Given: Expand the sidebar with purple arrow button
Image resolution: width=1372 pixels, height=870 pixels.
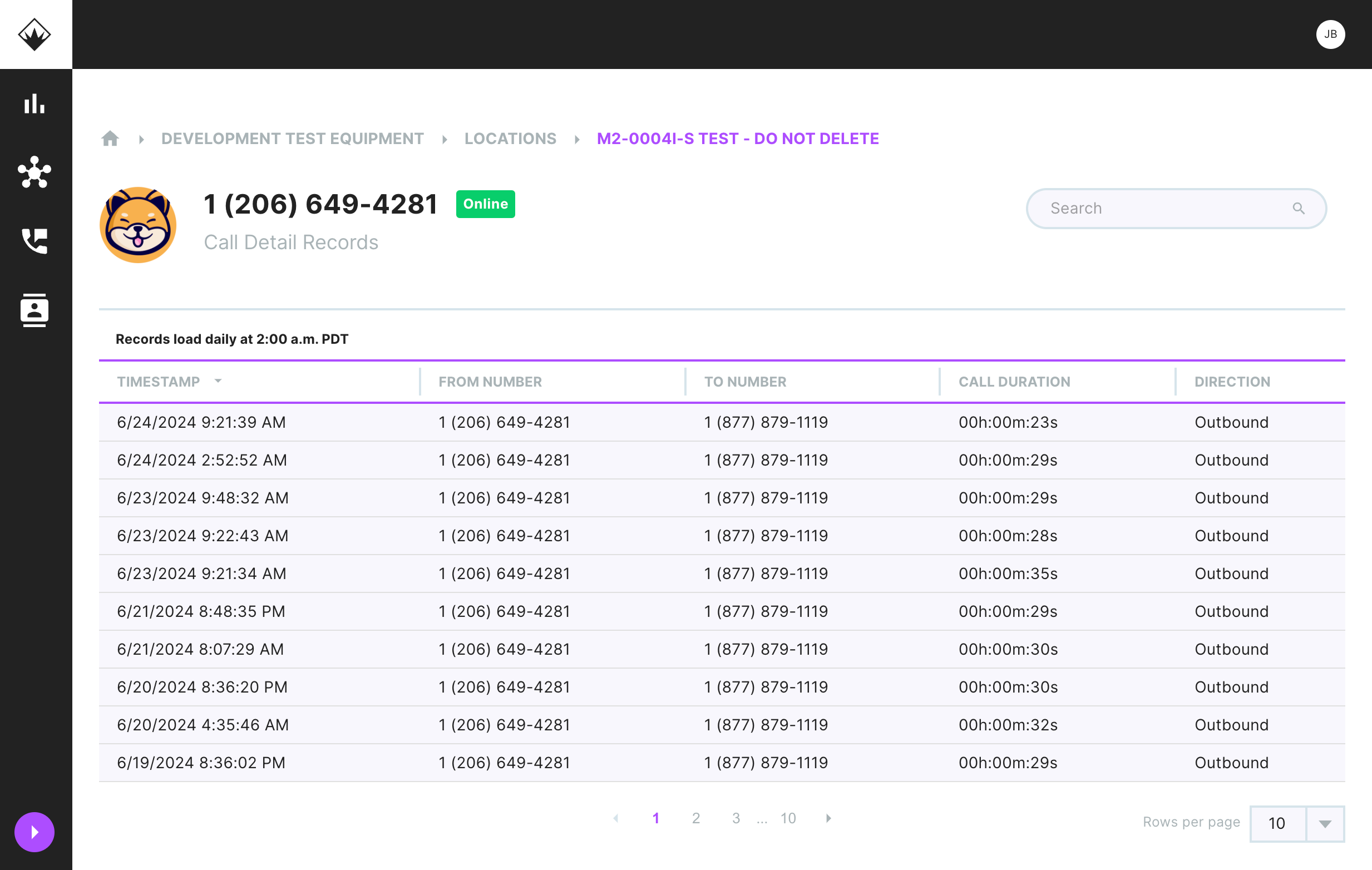Looking at the screenshot, I should point(34,832).
